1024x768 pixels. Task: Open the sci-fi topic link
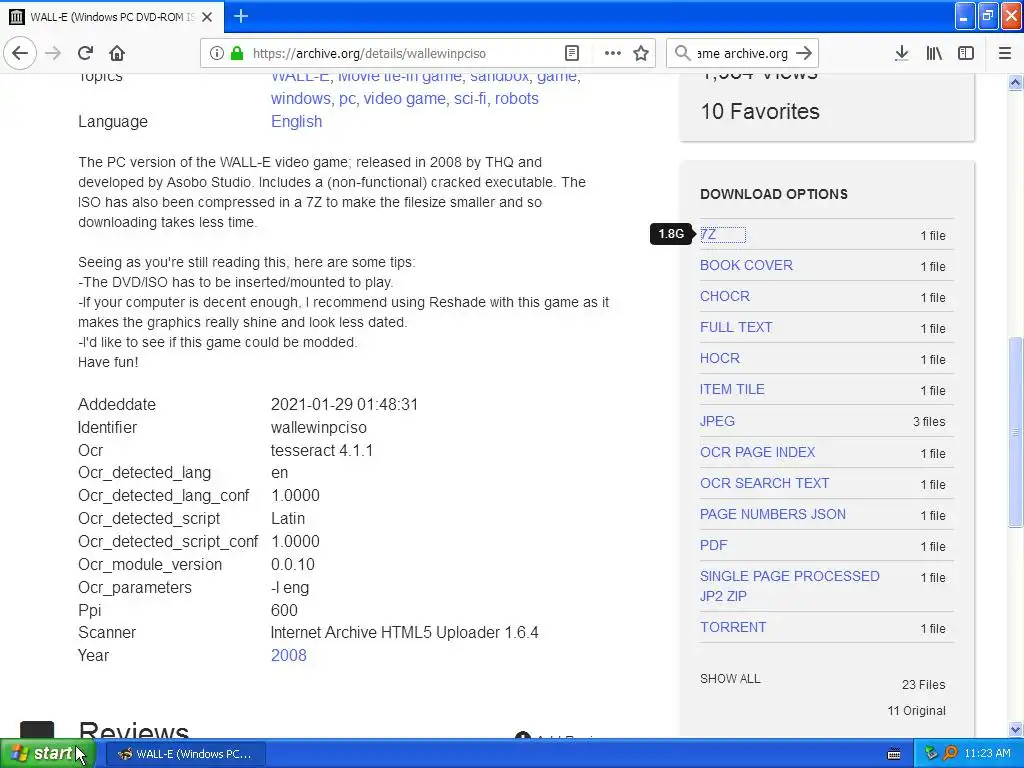(470, 99)
